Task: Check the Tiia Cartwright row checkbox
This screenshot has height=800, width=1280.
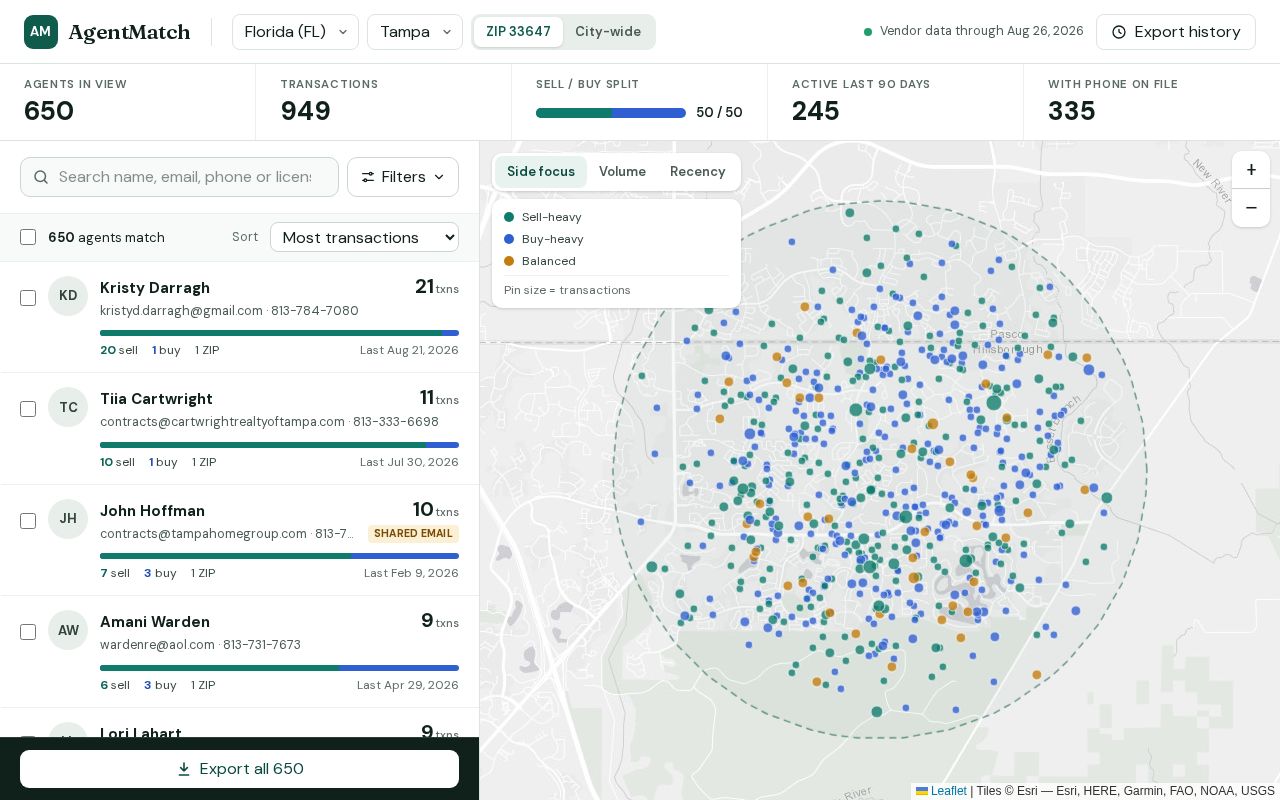Action: pos(28,409)
